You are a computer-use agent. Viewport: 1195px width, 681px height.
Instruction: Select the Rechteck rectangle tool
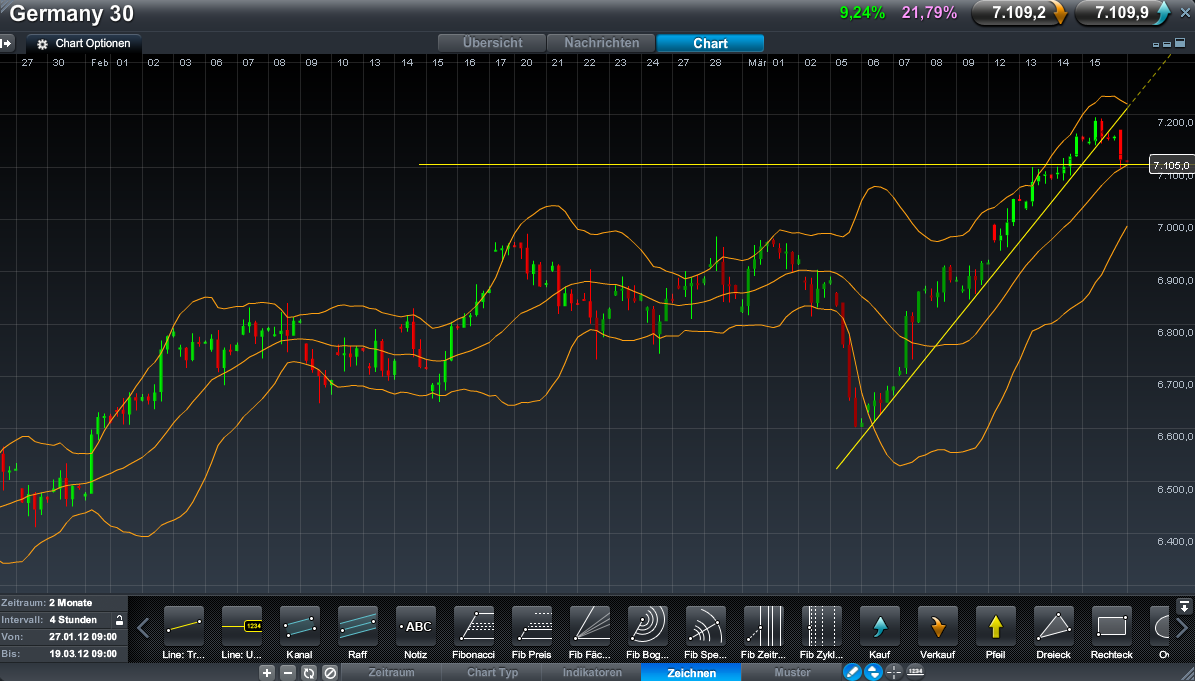coord(1112,627)
